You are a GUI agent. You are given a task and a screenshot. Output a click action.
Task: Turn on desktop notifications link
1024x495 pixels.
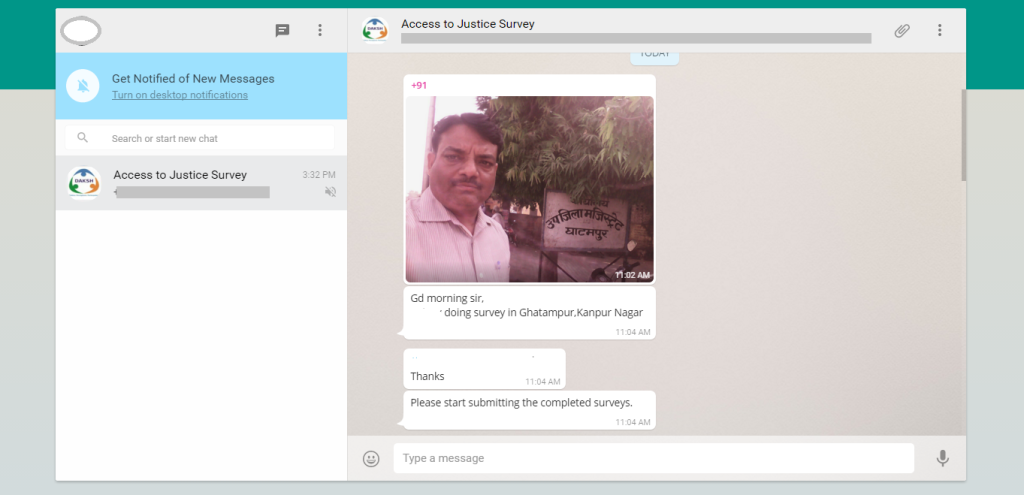[x=180, y=95]
